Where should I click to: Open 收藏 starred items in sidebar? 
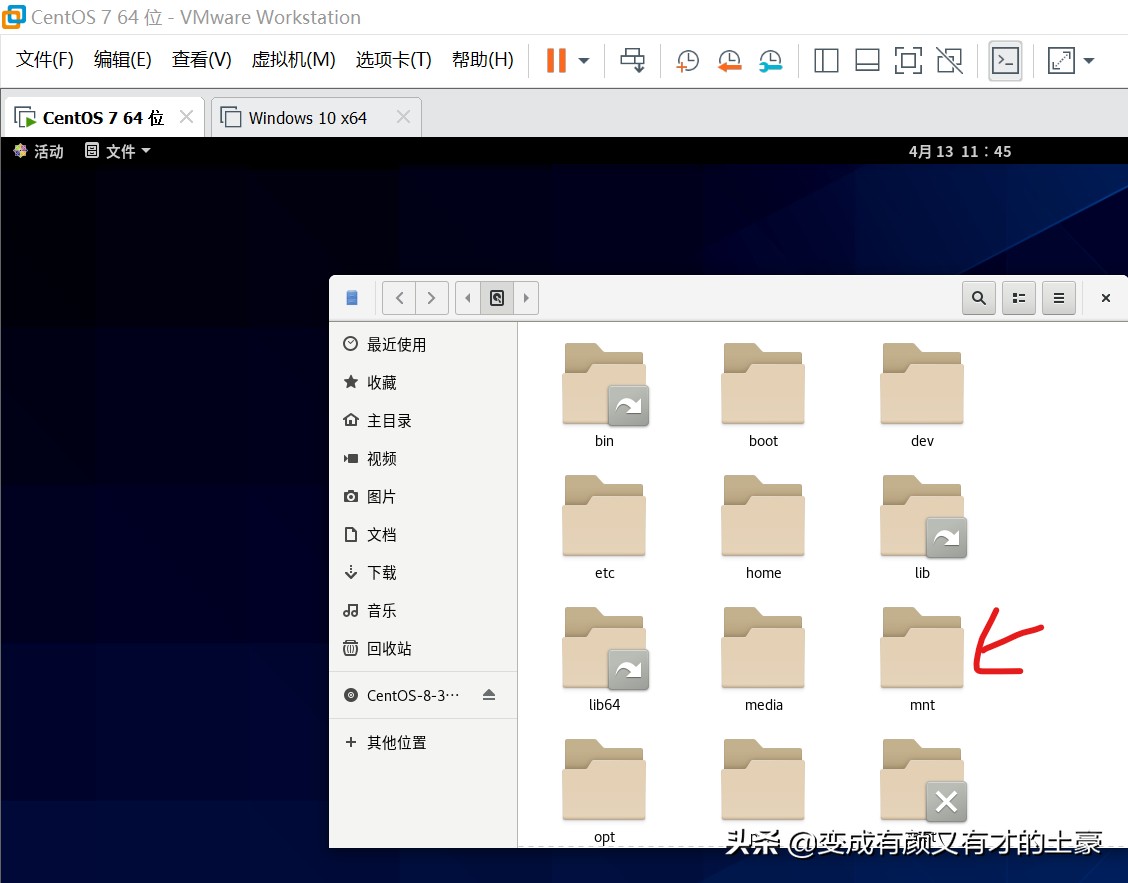click(x=423, y=383)
